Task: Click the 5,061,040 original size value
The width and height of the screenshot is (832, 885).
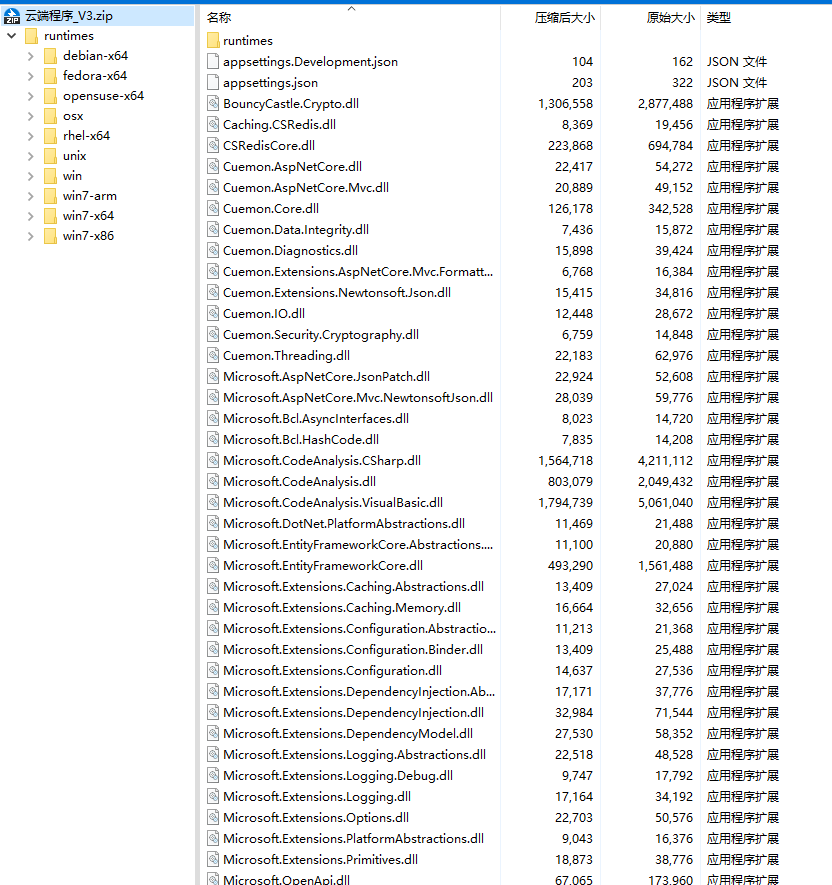Action: tap(665, 502)
